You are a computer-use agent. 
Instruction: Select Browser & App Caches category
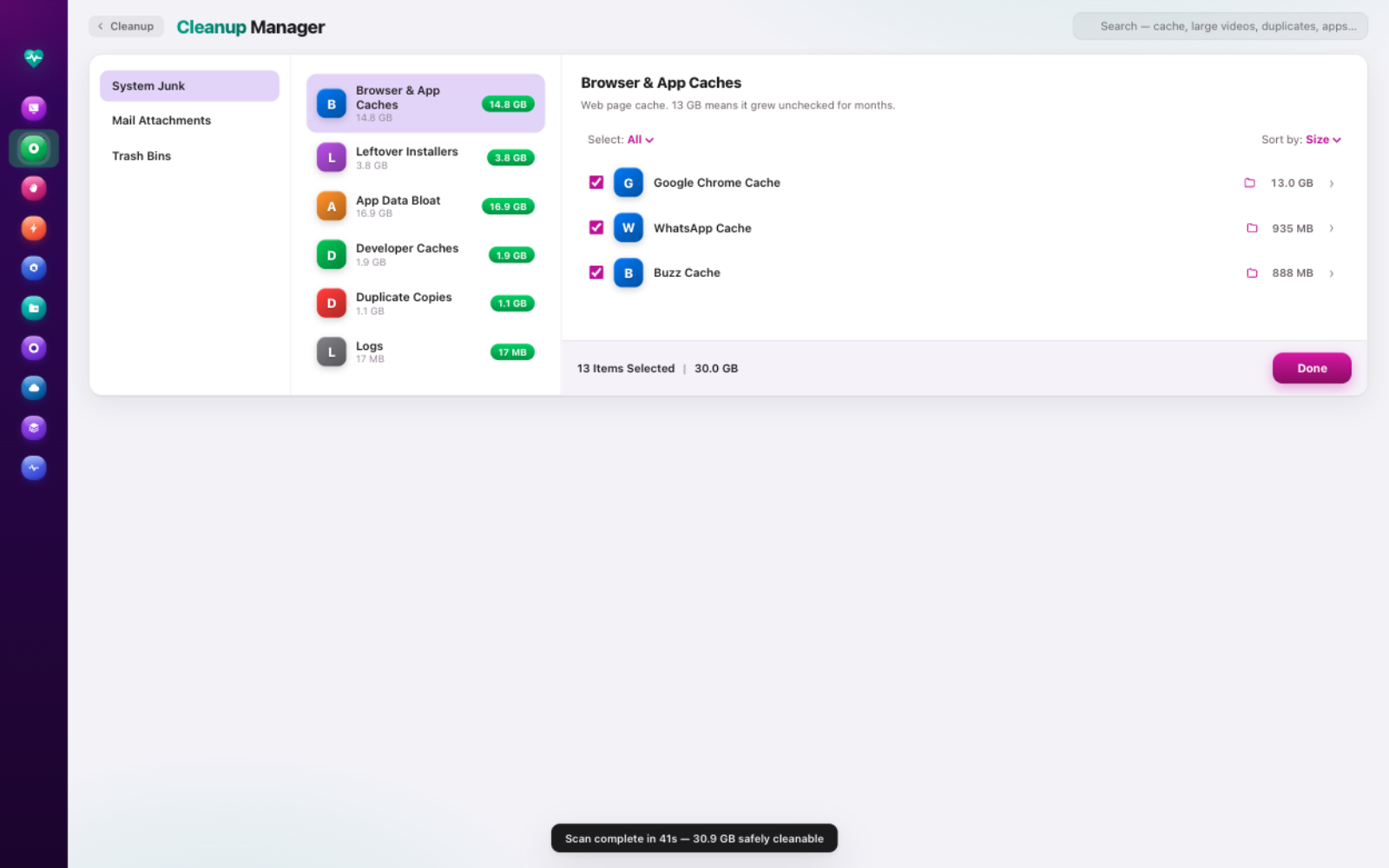click(x=425, y=103)
